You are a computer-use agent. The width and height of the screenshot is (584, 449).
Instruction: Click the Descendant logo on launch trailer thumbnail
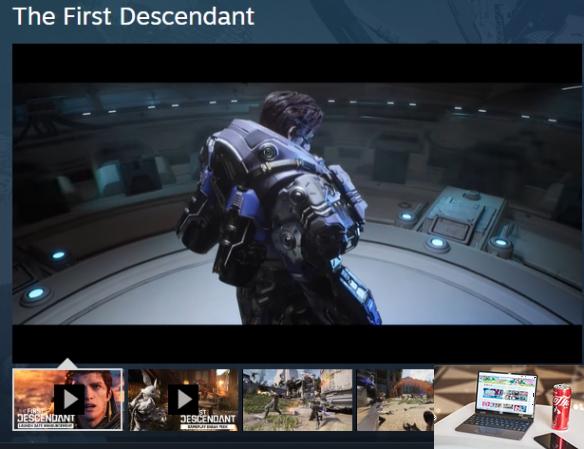click(x=46, y=418)
